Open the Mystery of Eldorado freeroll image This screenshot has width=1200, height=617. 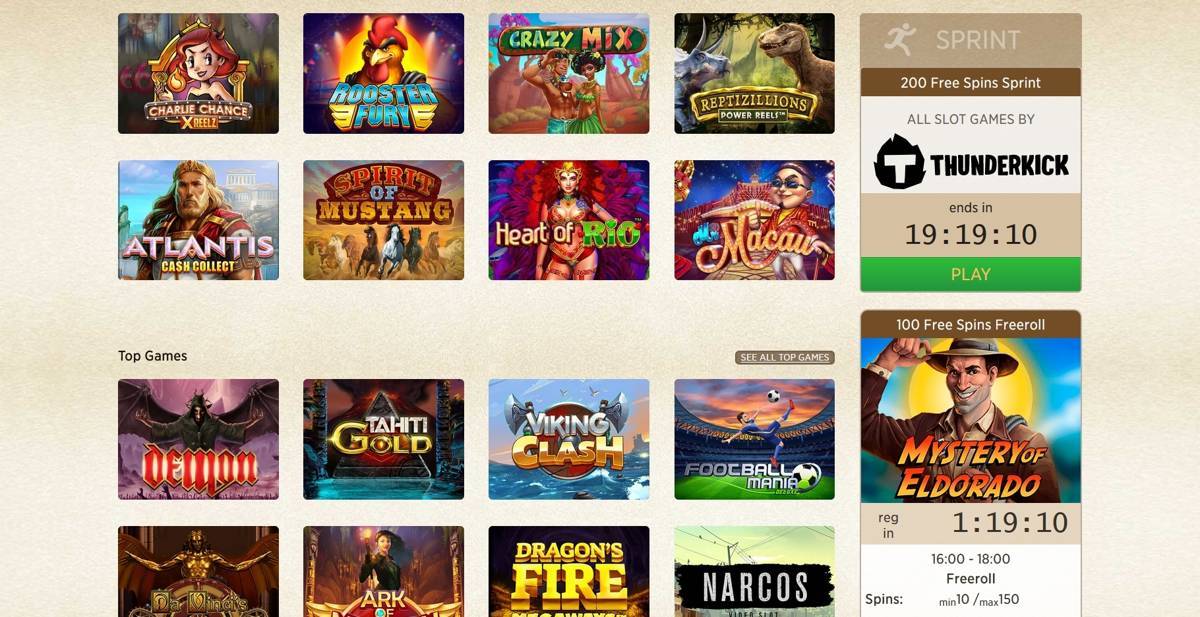click(970, 420)
